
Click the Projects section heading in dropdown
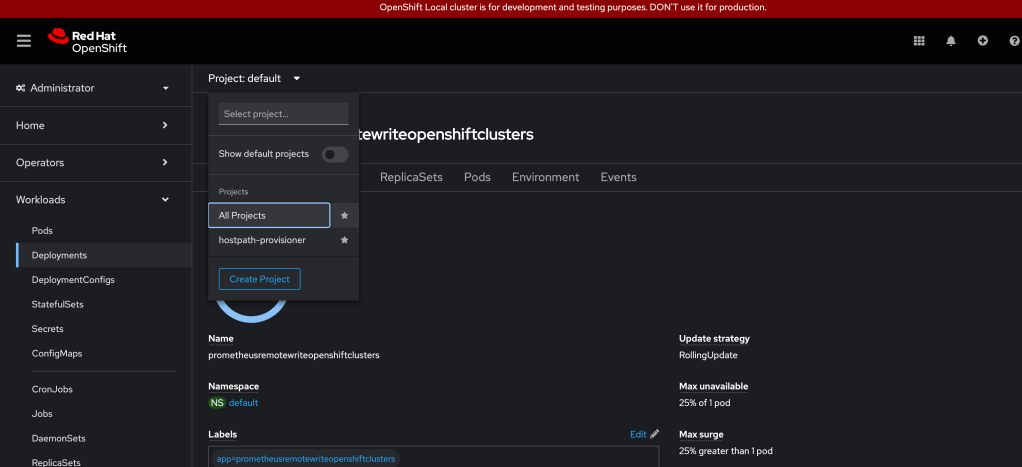tap(233, 192)
